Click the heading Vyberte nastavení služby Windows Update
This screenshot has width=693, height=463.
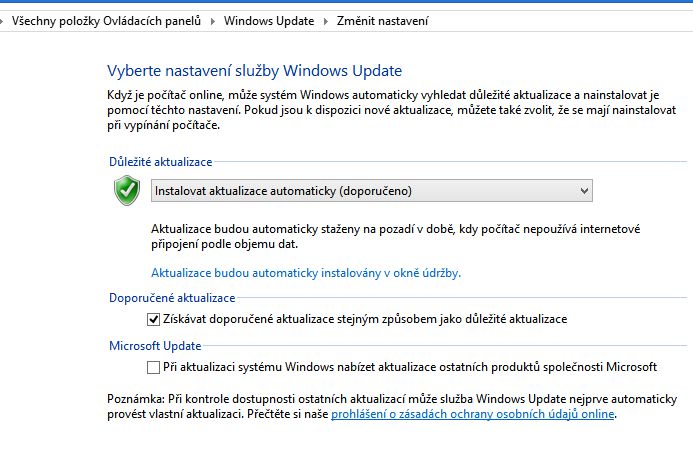(x=255, y=71)
